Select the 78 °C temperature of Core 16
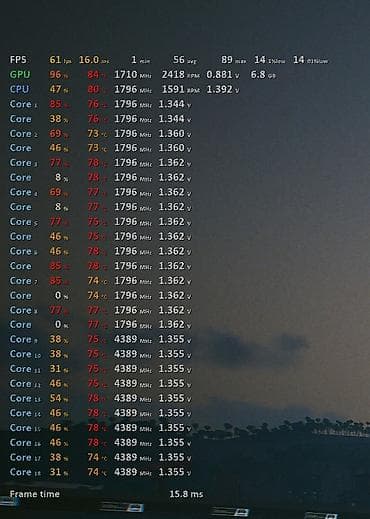This screenshot has height=519, width=370. coord(97,442)
